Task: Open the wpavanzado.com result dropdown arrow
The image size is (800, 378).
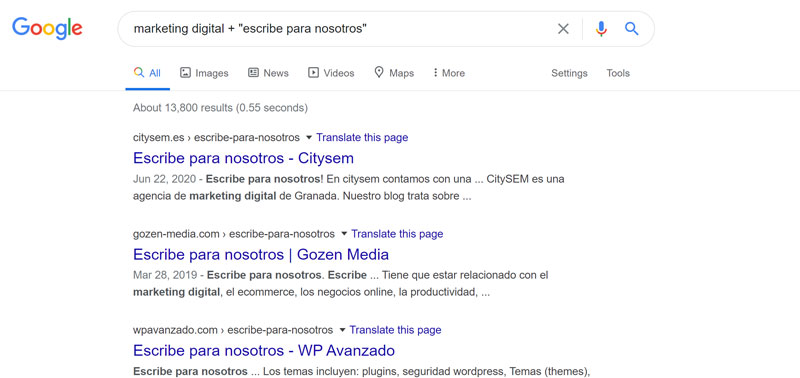Action: pyautogui.click(x=342, y=330)
